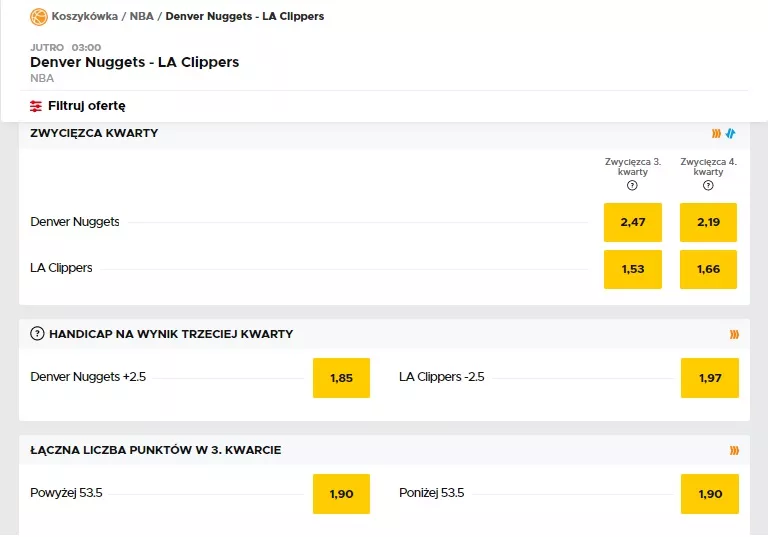This screenshot has height=537, width=768.
Task: Collapse the Łączna liczba punktów w 3. kwarcie section
Action: click(156, 450)
